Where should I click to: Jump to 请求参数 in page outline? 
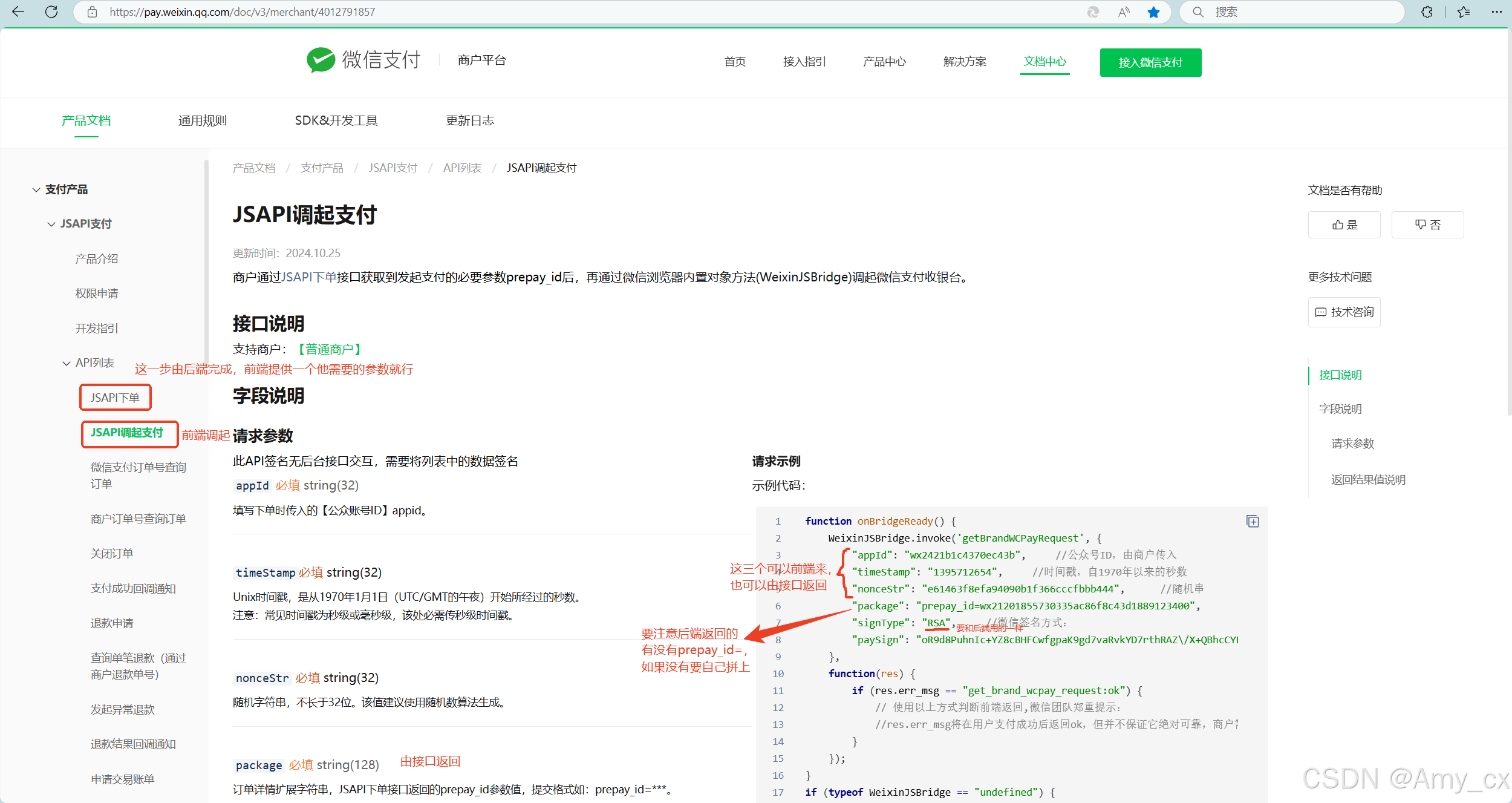tap(1352, 444)
